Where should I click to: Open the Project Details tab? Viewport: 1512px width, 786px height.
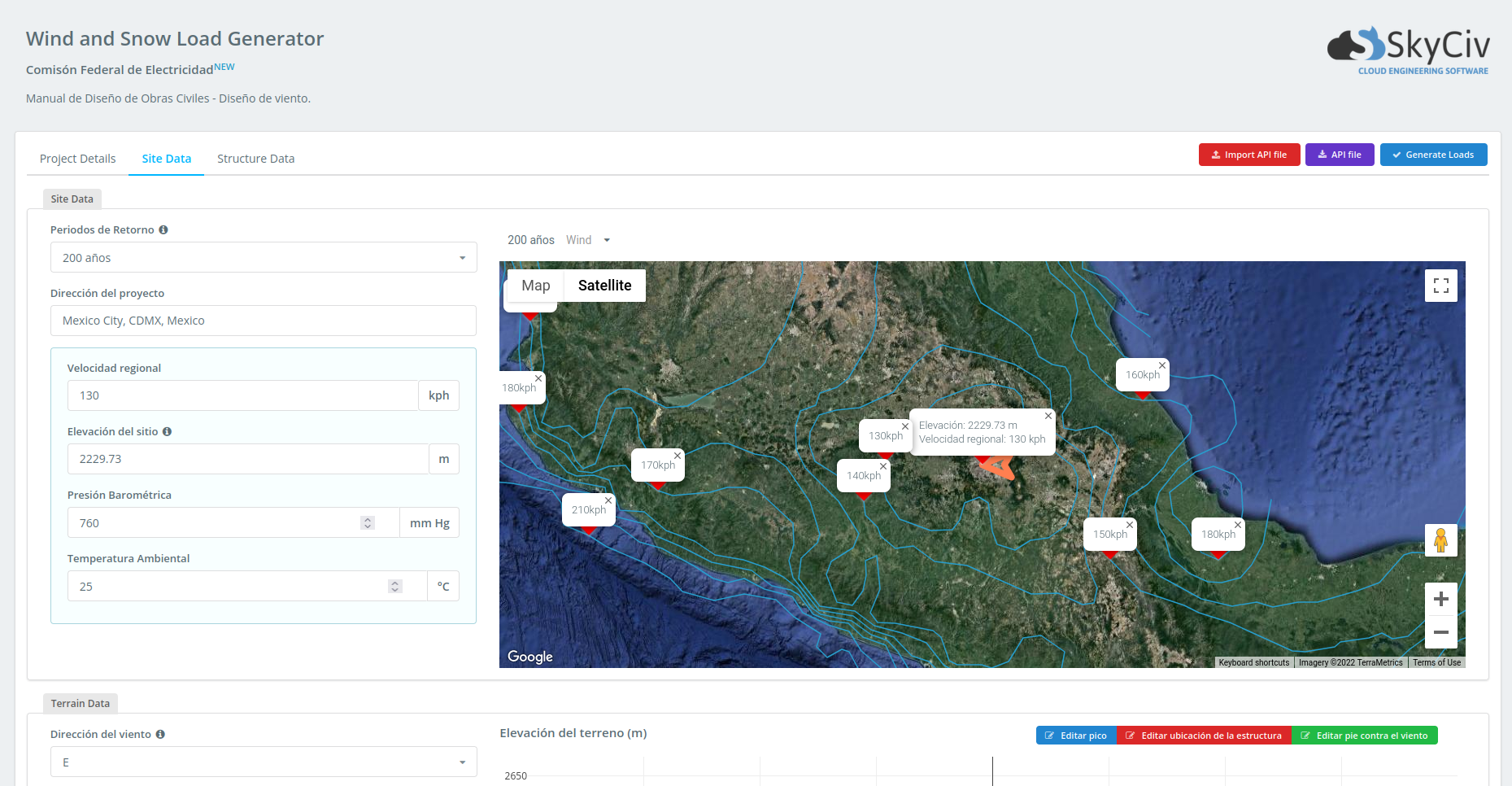point(77,159)
